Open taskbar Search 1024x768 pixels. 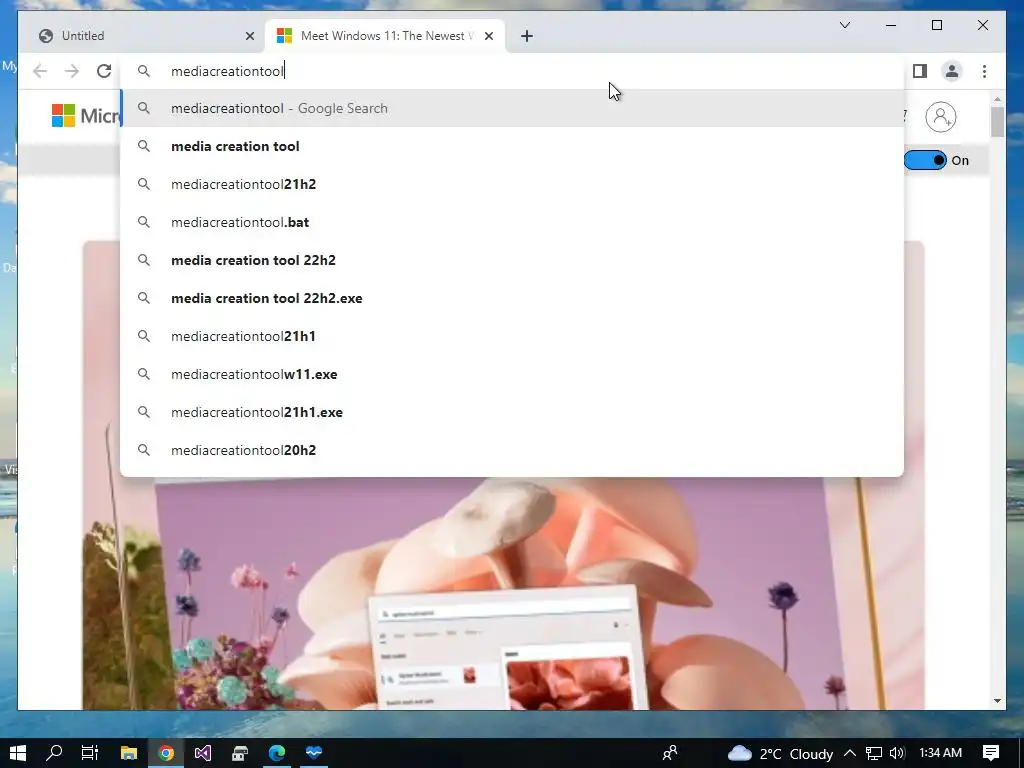(54, 753)
